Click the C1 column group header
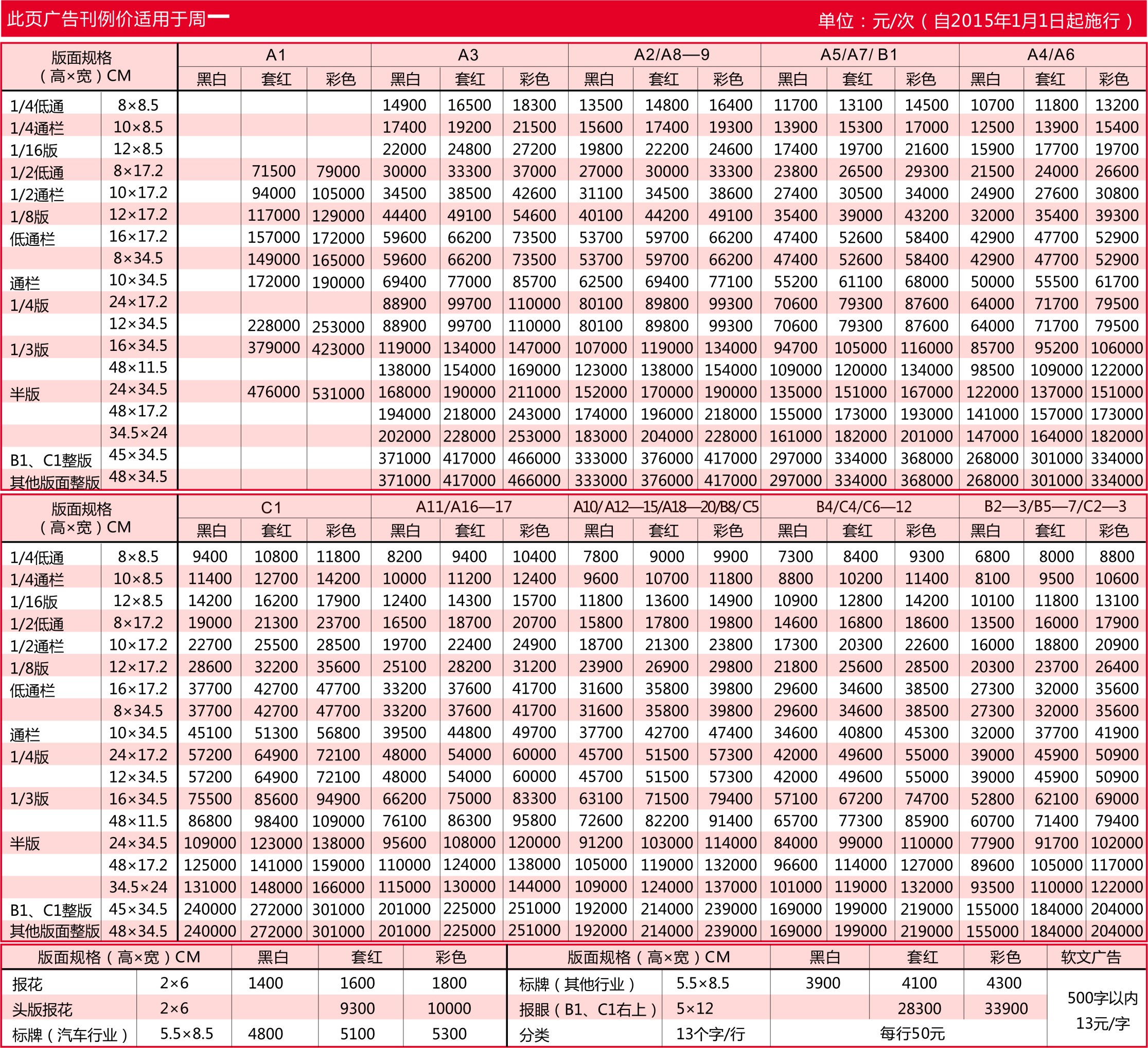1148x1048 pixels. coord(271,507)
